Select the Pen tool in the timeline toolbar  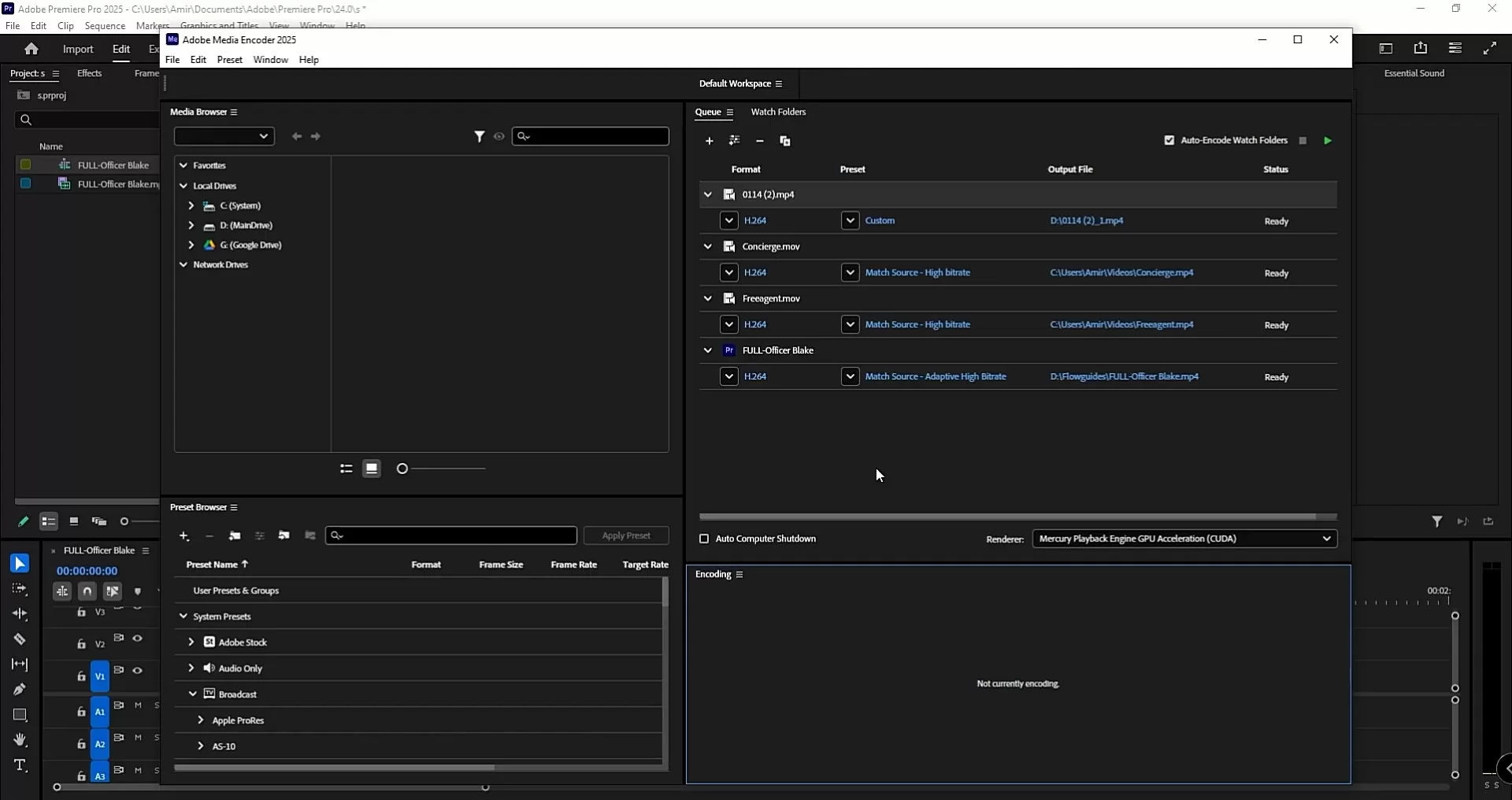pyautogui.click(x=20, y=690)
